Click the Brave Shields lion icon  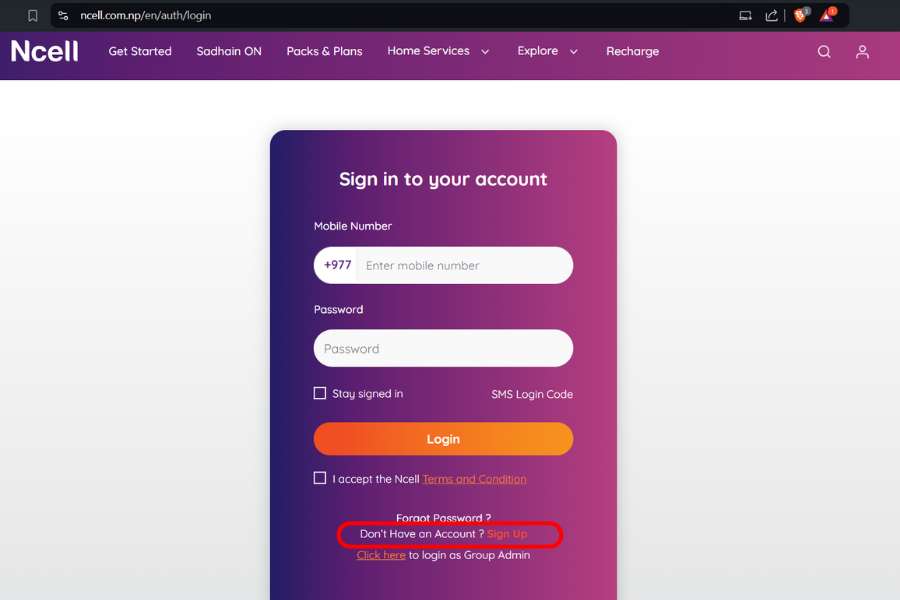point(800,16)
